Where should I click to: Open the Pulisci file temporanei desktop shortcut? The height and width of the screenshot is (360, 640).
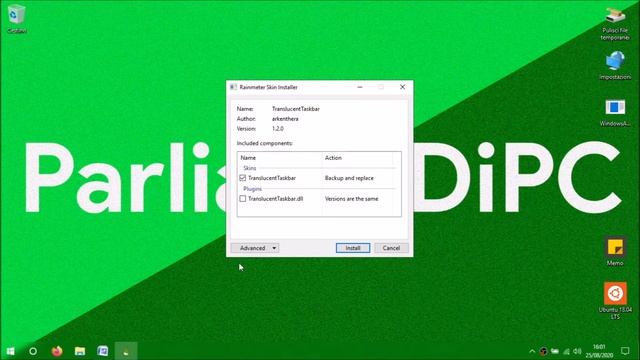click(615, 23)
